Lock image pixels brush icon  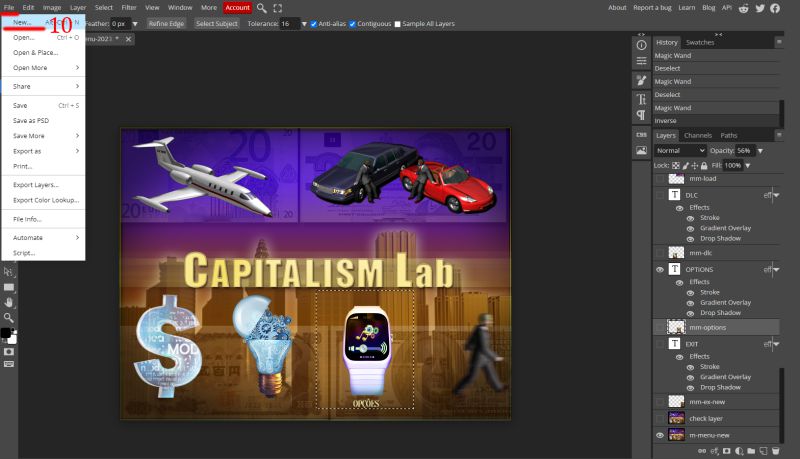point(685,166)
